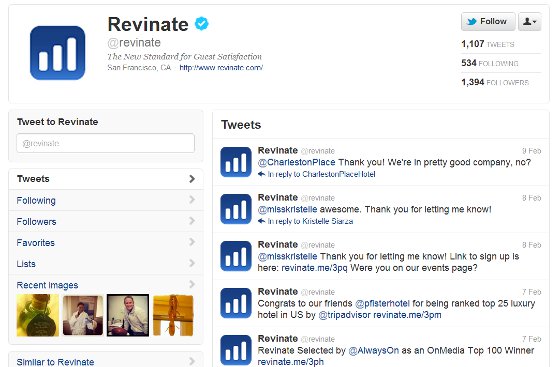Click the avatar on the 'awesome. Thank you' tweet
The width and height of the screenshot is (560, 367).
236,209
